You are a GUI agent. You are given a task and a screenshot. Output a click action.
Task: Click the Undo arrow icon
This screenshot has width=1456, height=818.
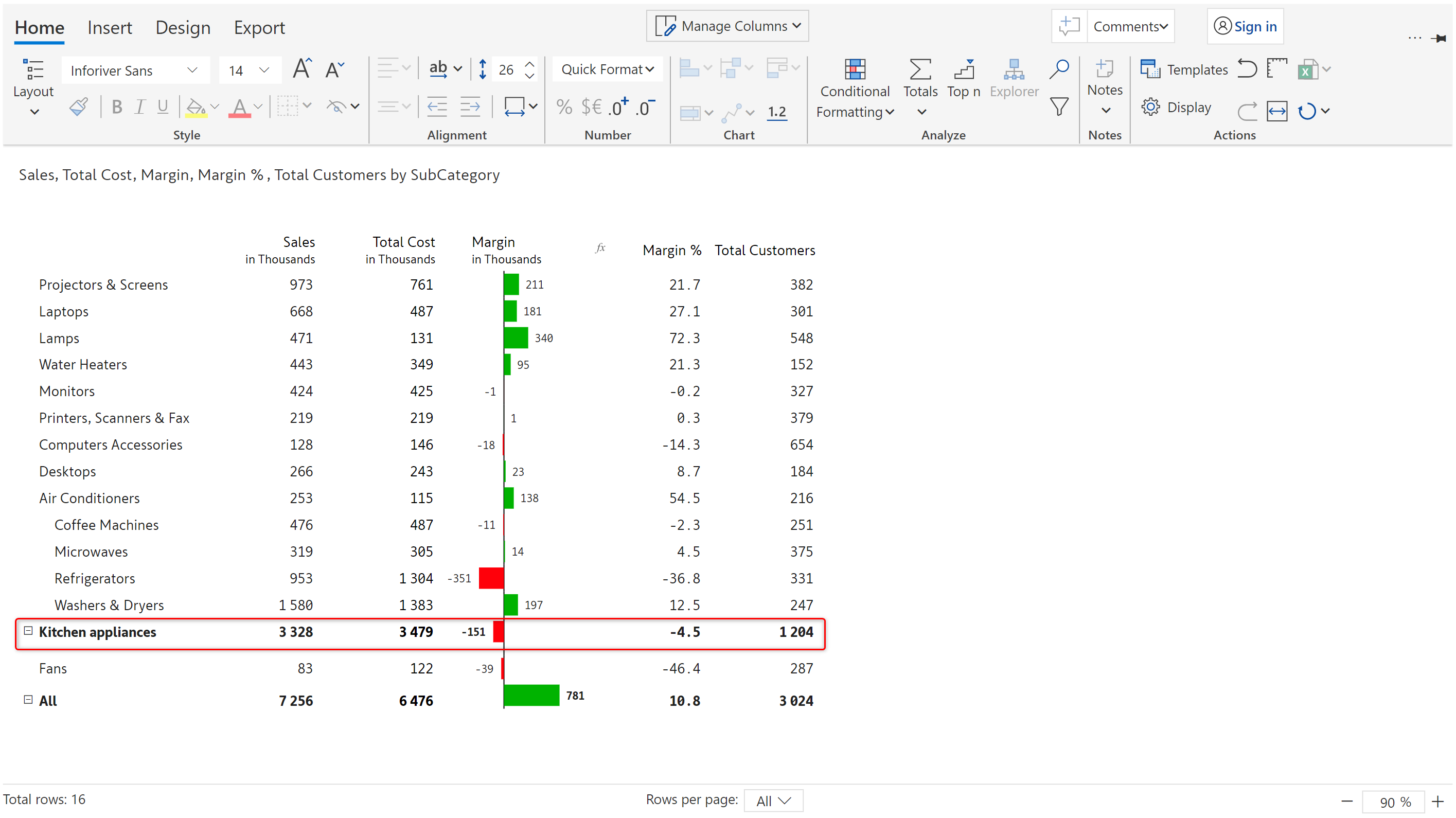click(x=1246, y=69)
